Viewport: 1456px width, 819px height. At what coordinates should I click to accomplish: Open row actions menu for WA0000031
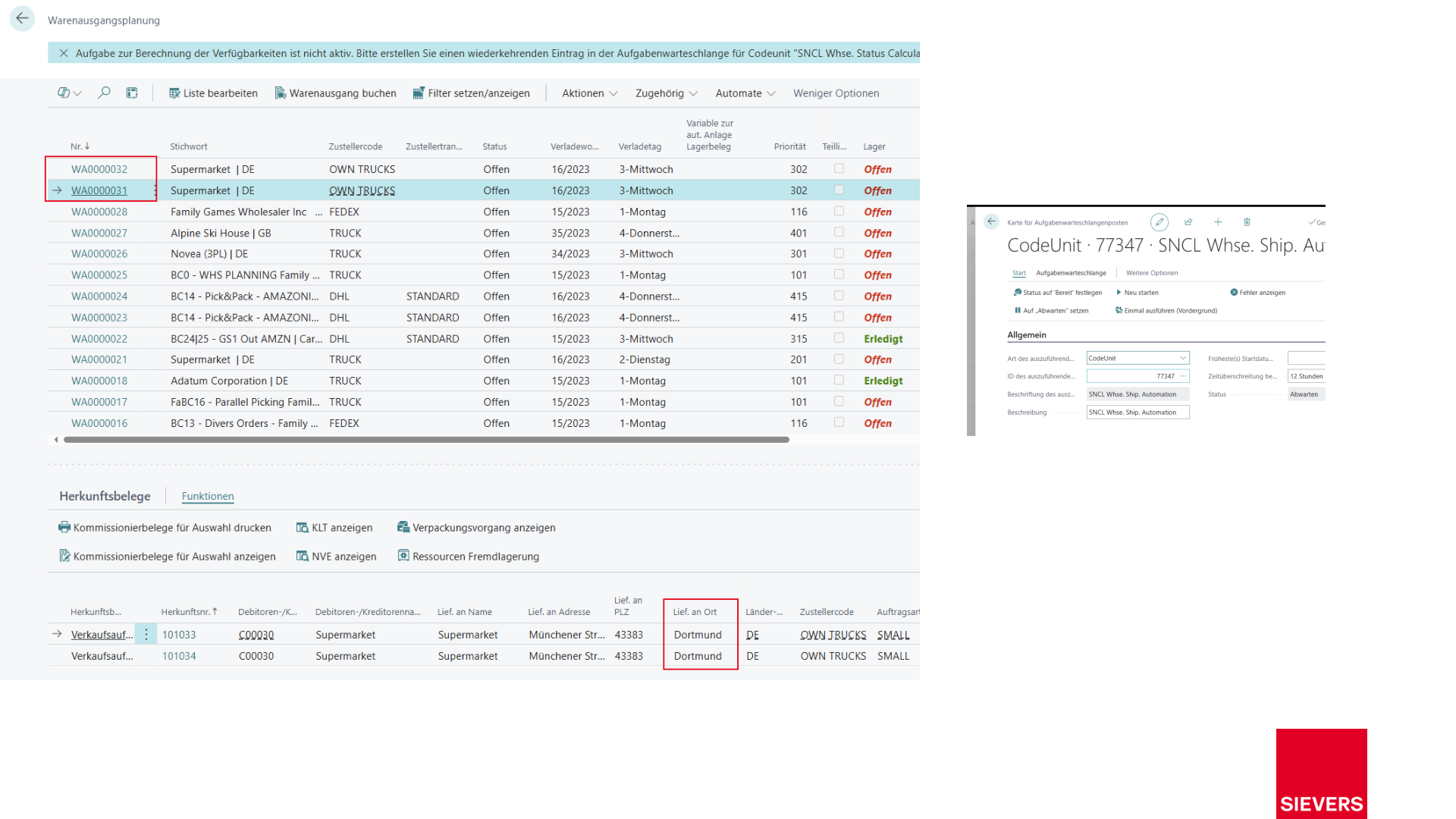click(155, 190)
